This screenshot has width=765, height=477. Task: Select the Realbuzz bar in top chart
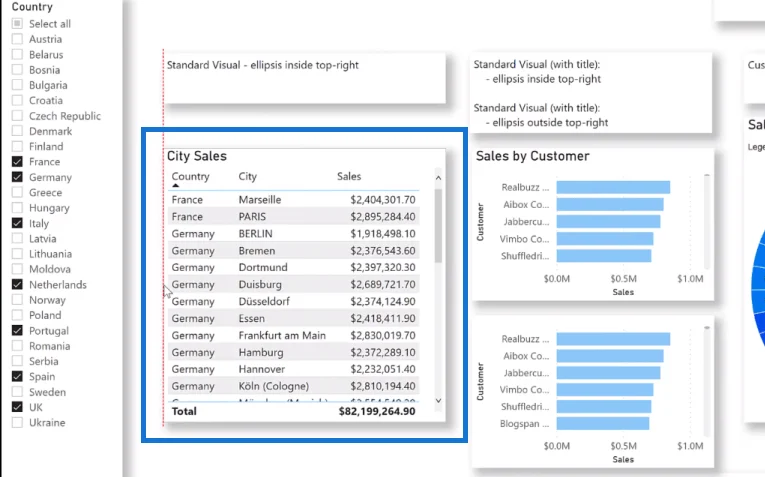click(x=613, y=187)
